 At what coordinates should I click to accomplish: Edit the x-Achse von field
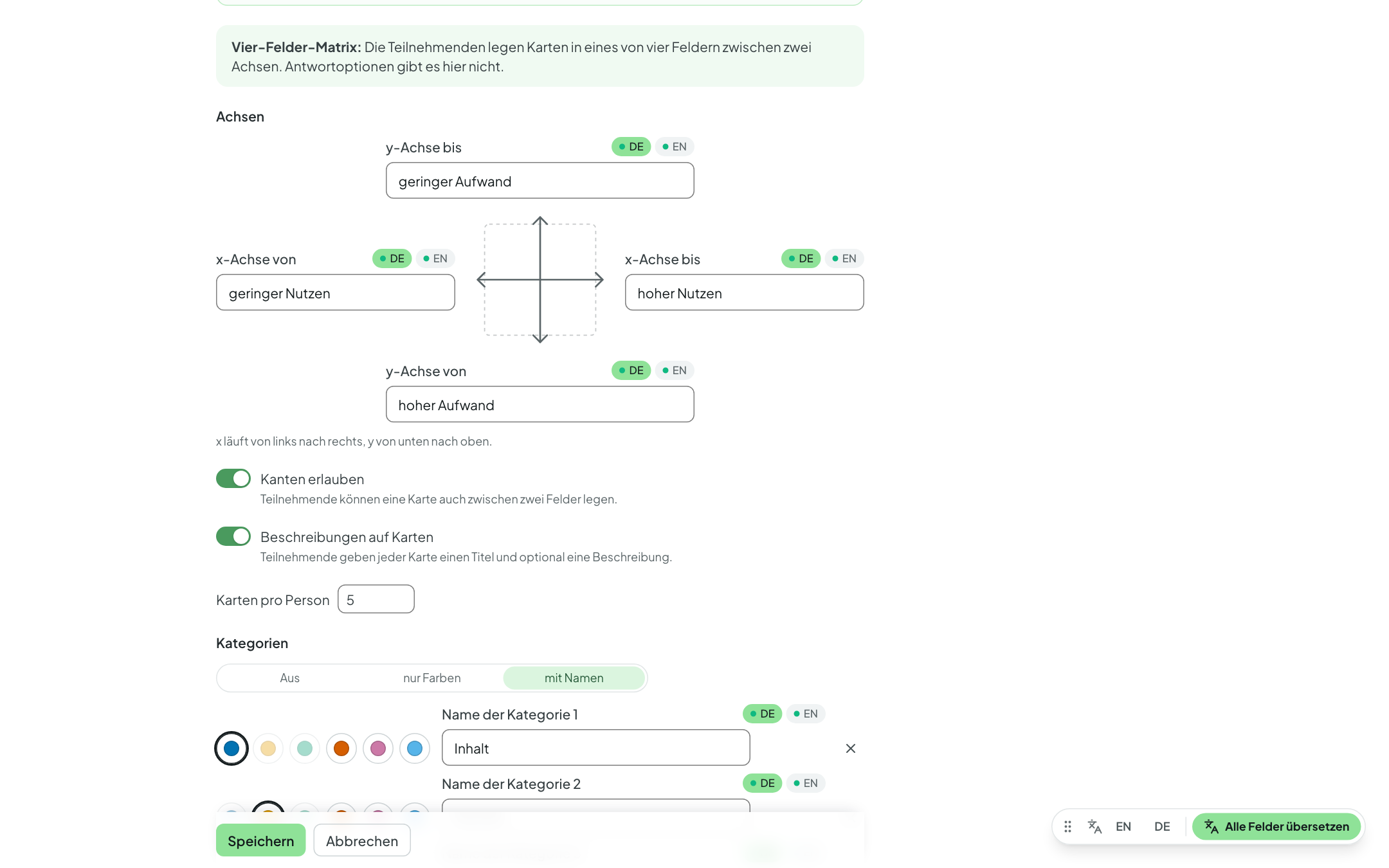pos(335,293)
